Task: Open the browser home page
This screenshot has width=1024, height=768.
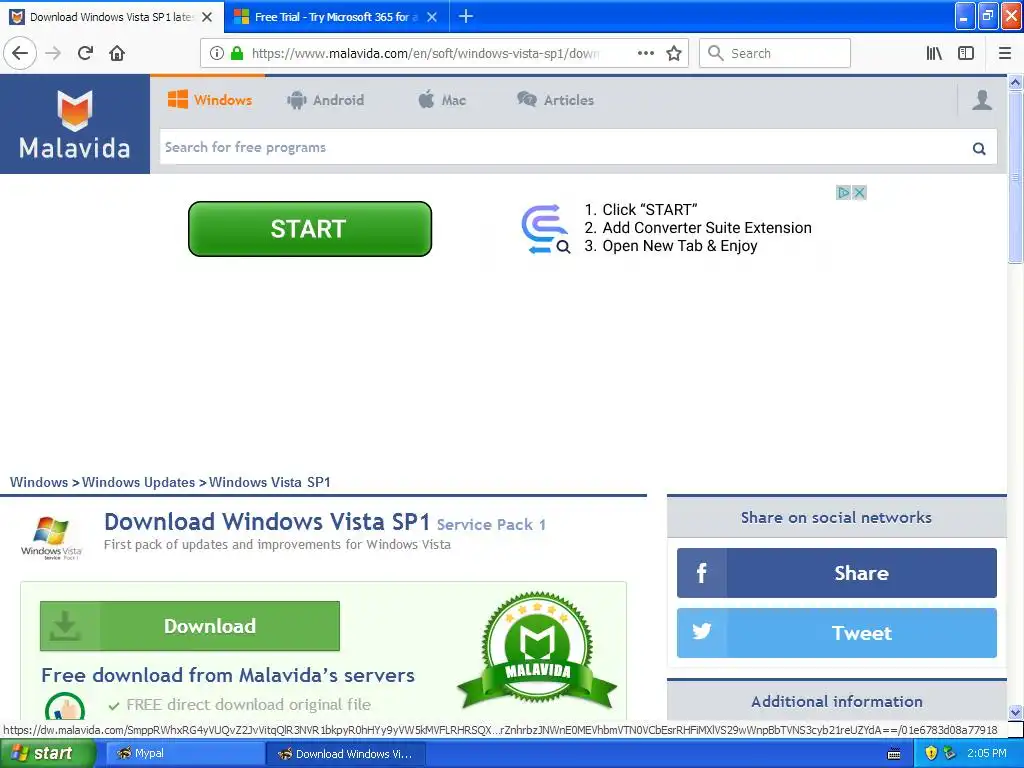Action: [117, 53]
